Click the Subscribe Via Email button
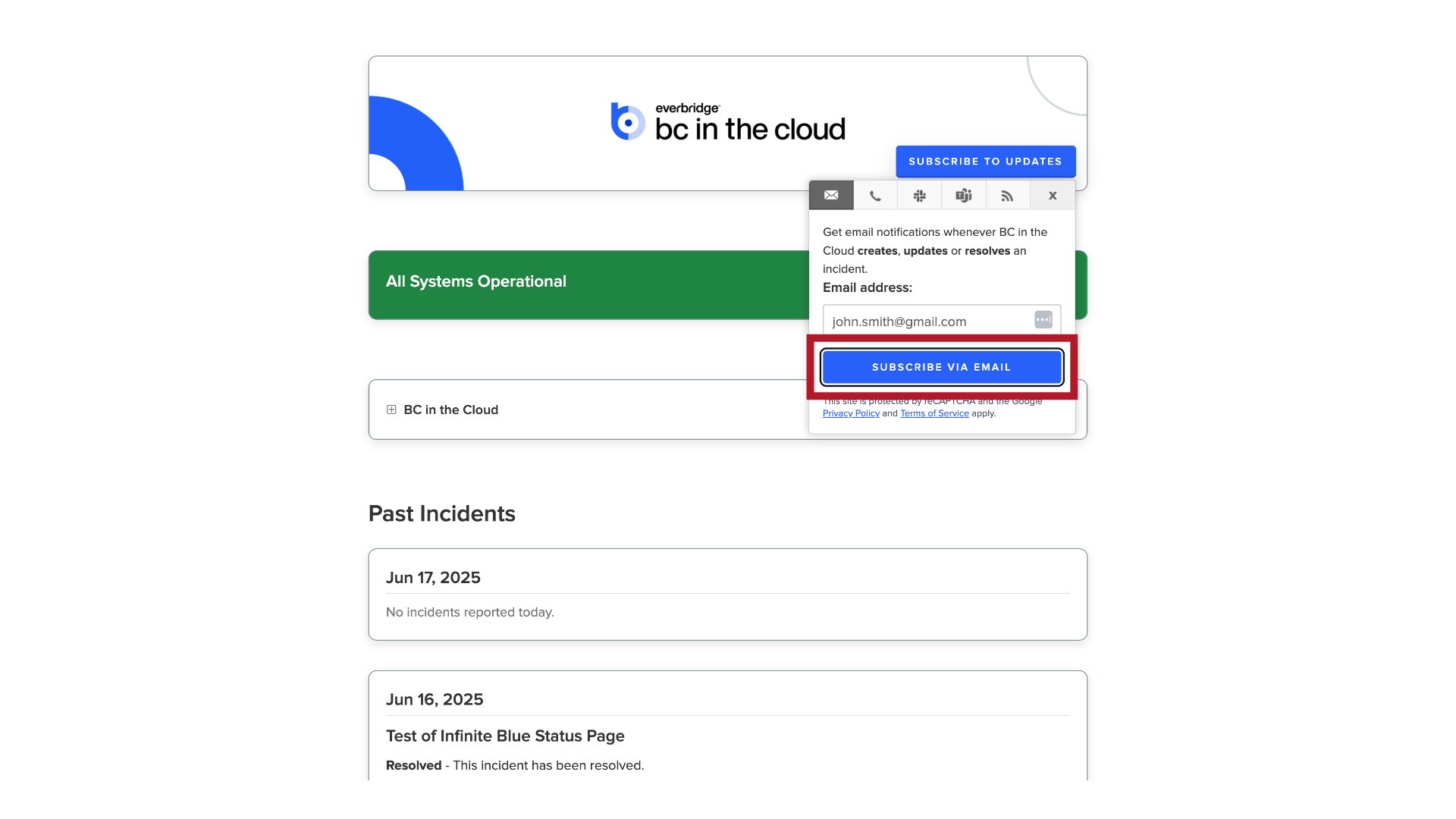This screenshot has width=1456, height=819. 942,367
